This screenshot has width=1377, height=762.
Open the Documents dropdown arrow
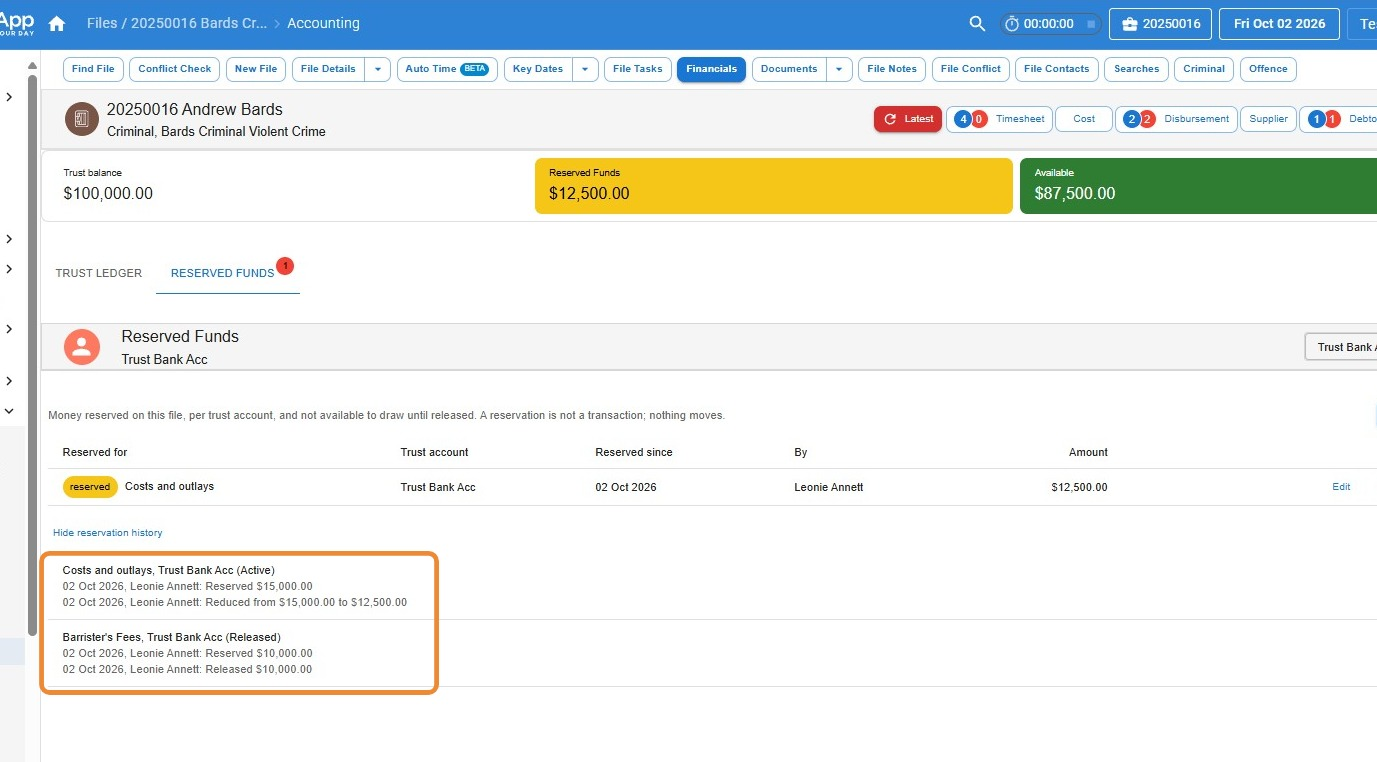tap(839, 69)
